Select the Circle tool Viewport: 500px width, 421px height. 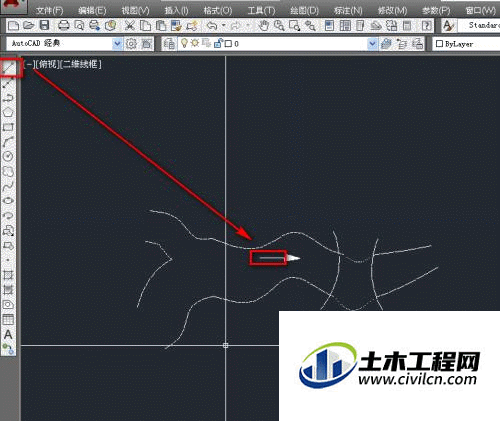(8, 156)
